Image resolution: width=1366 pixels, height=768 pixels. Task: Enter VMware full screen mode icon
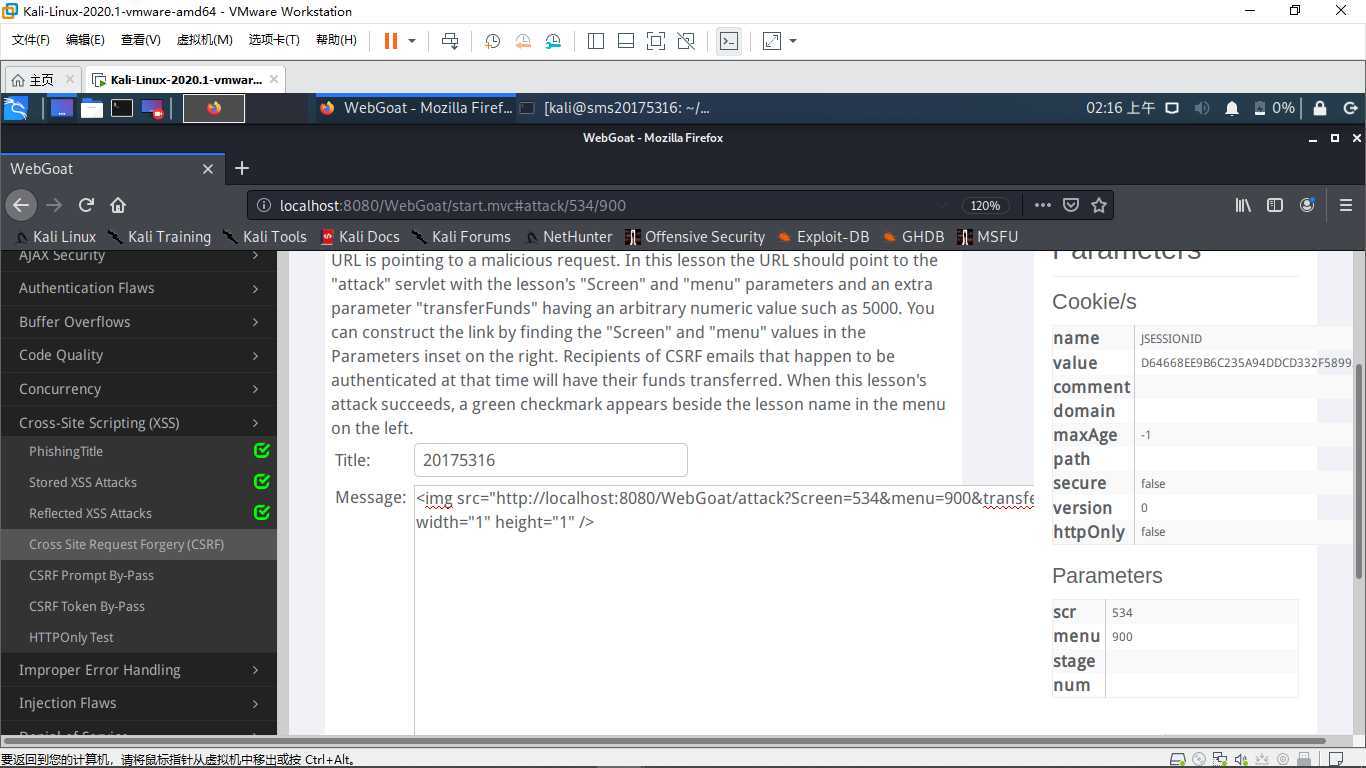click(656, 41)
